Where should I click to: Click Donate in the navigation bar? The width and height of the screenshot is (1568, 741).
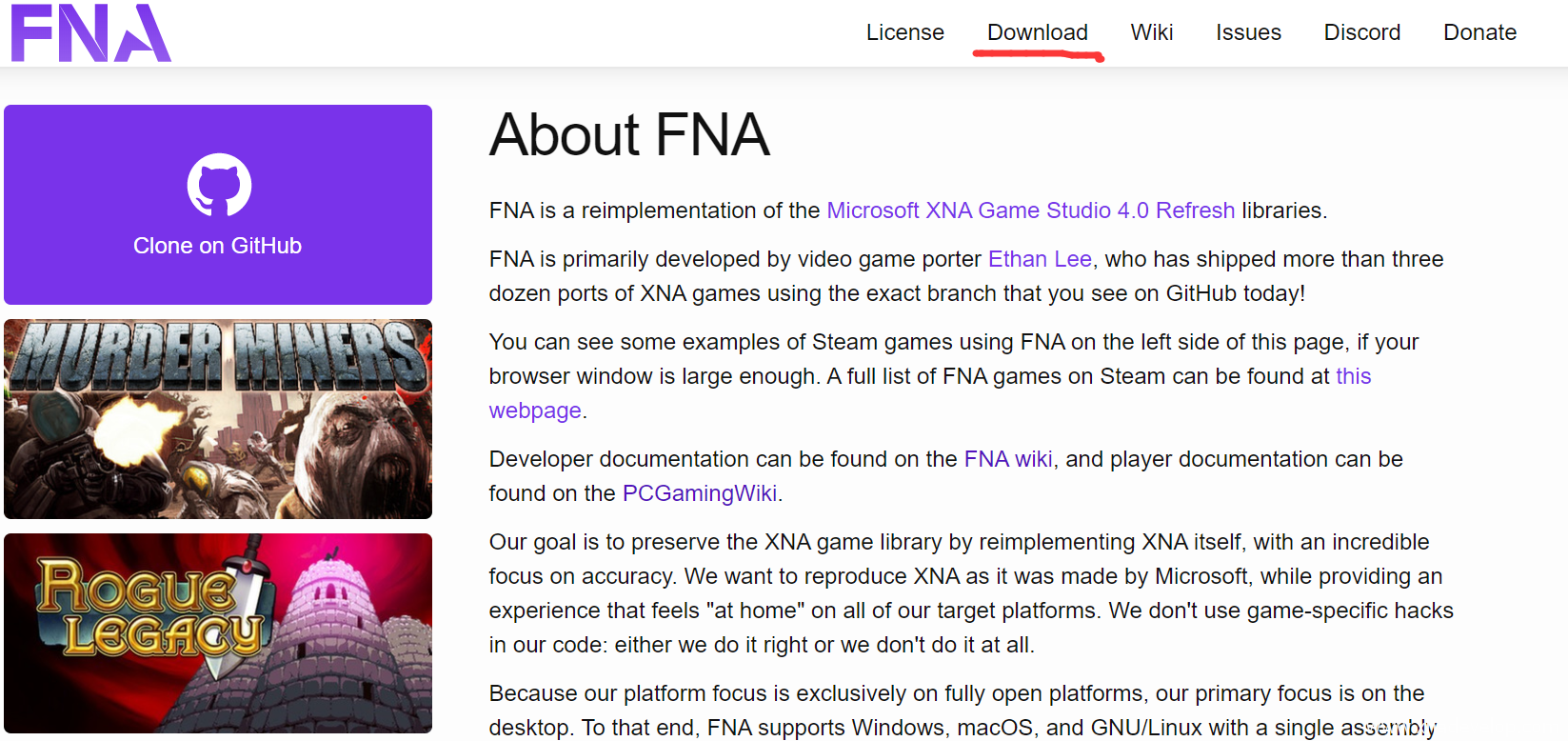pyautogui.click(x=1479, y=32)
